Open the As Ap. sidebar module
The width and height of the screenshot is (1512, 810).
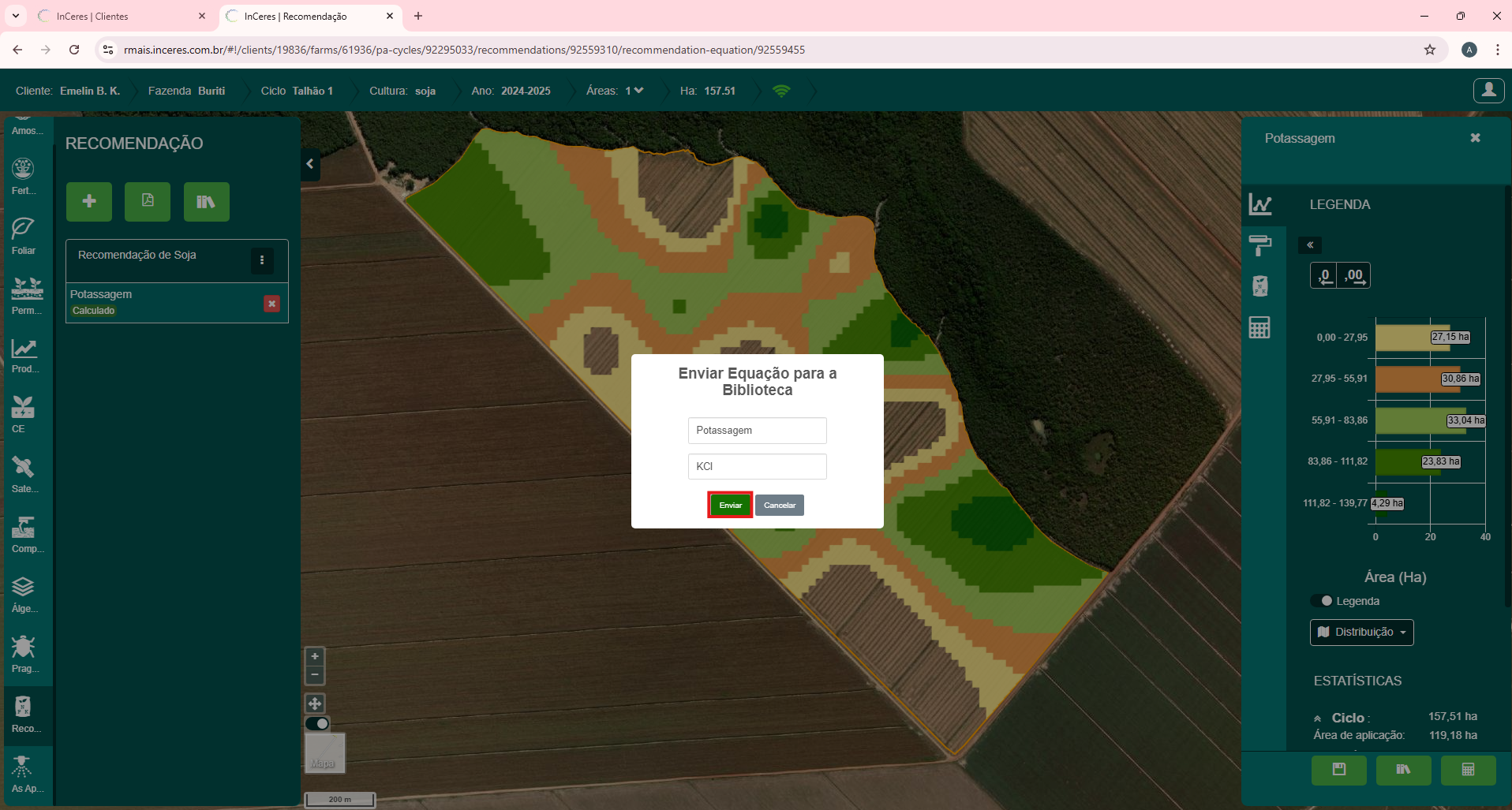(26, 775)
